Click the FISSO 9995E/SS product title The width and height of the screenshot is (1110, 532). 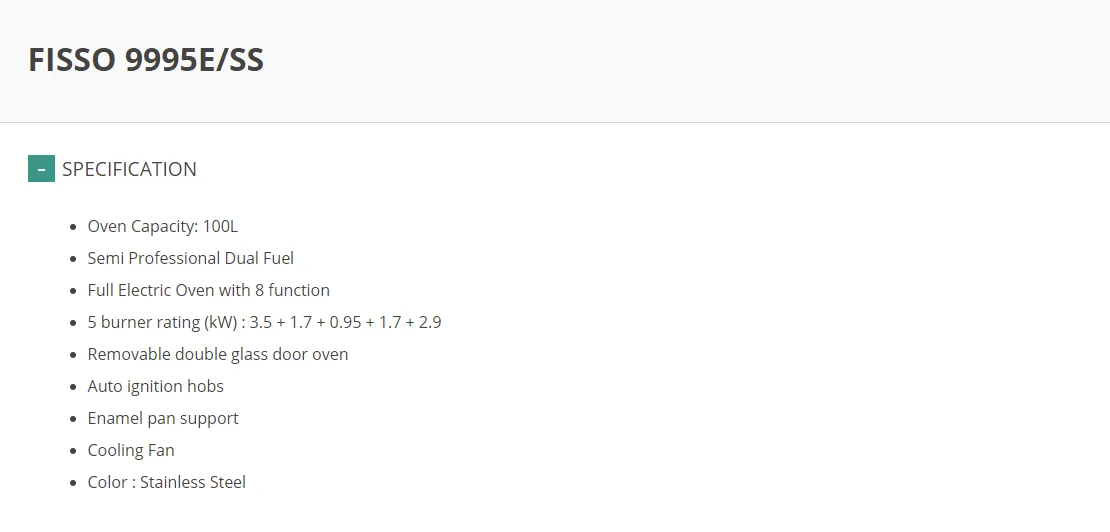[x=146, y=59]
